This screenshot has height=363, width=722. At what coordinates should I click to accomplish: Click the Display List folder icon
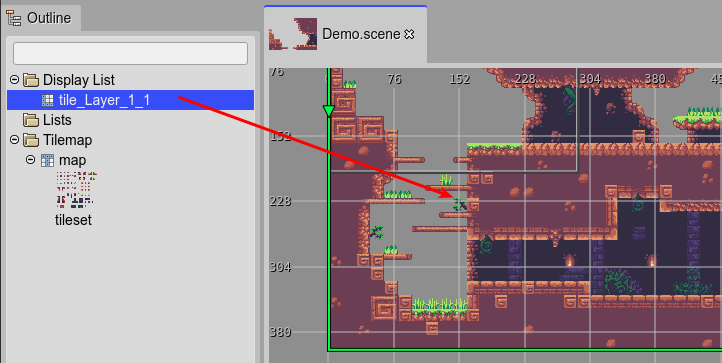pos(31,80)
